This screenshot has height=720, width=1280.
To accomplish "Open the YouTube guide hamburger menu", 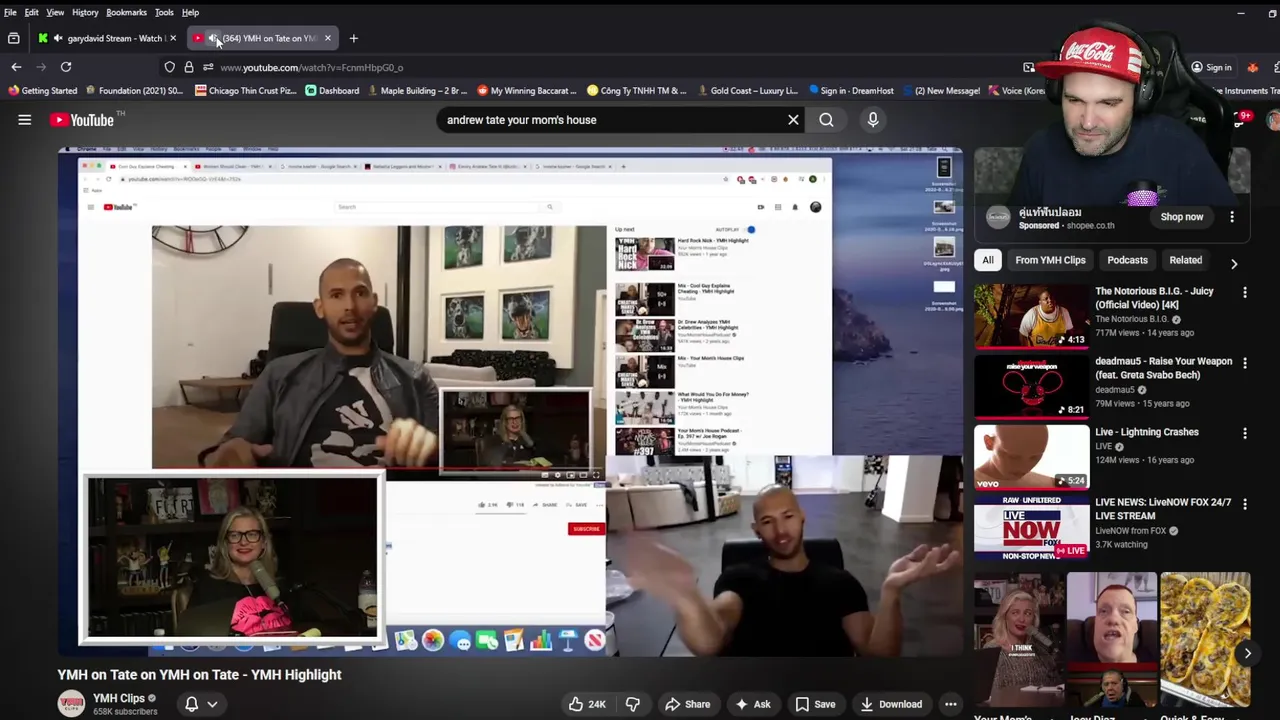I will click(x=25, y=120).
